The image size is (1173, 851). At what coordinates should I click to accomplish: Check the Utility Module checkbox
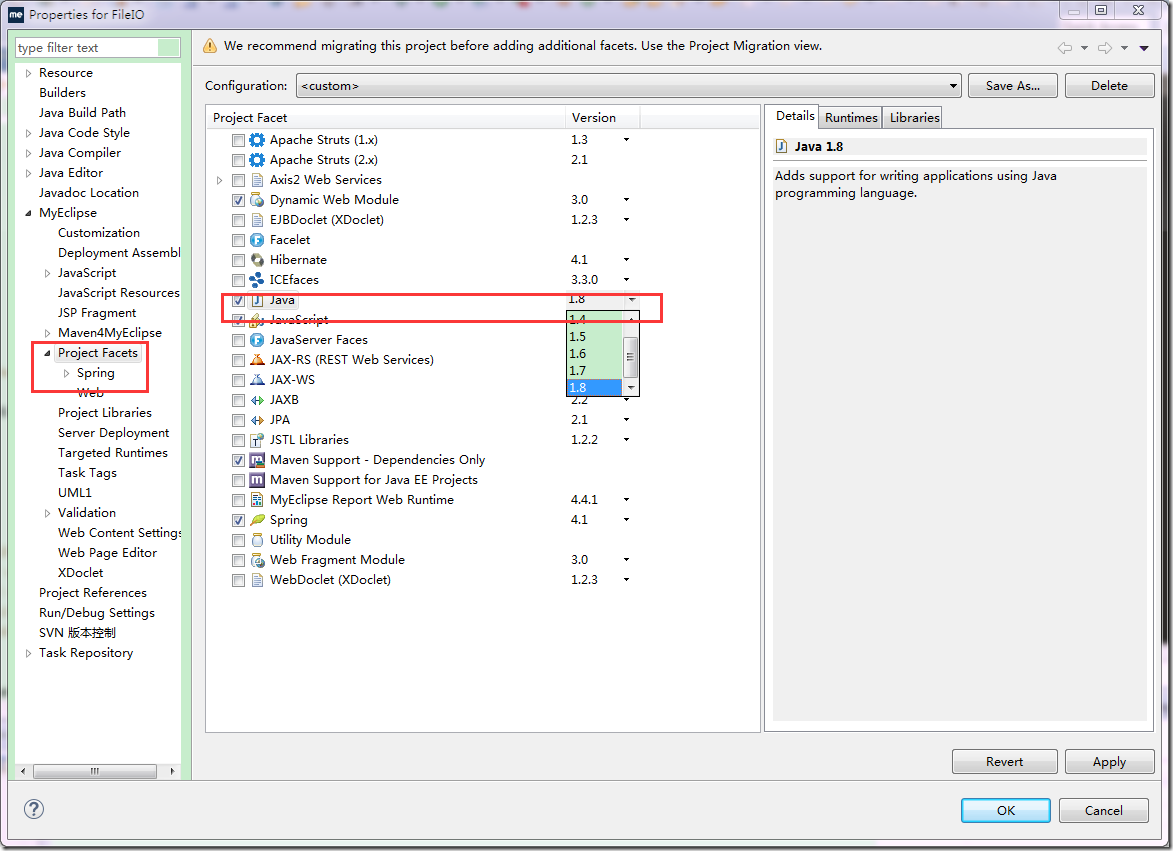[238, 541]
